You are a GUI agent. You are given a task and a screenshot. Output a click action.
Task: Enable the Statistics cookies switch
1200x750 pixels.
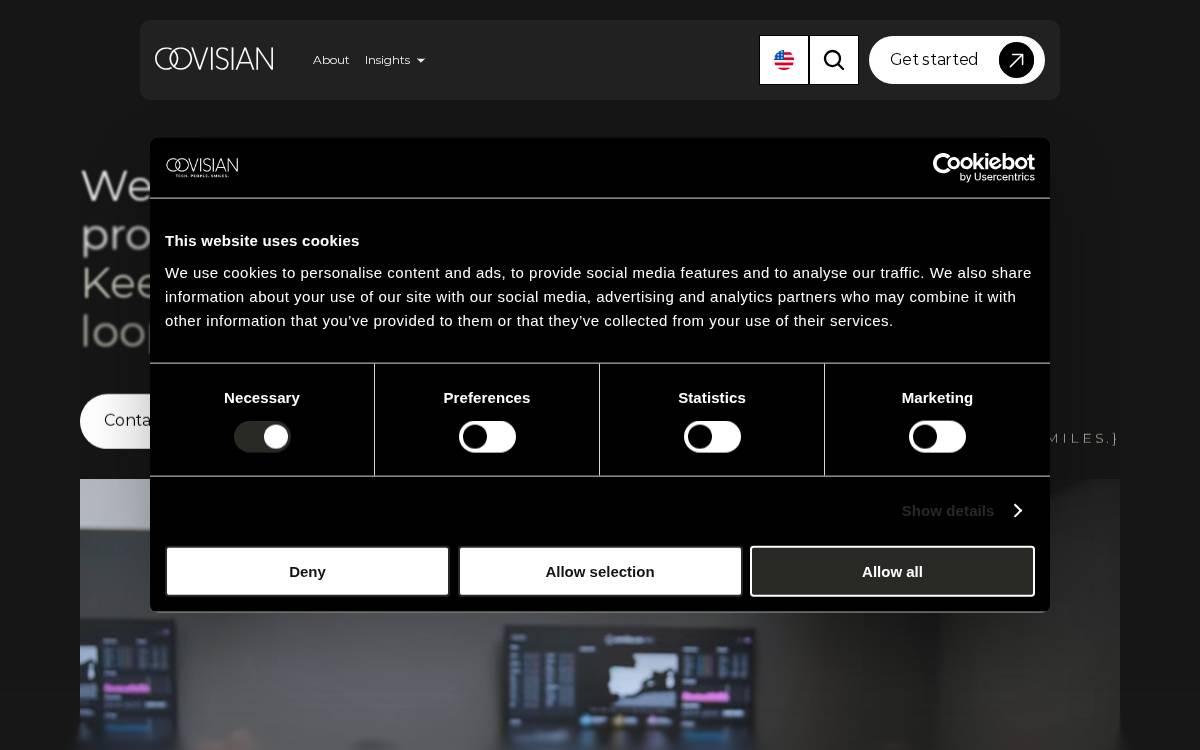pyautogui.click(x=712, y=437)
